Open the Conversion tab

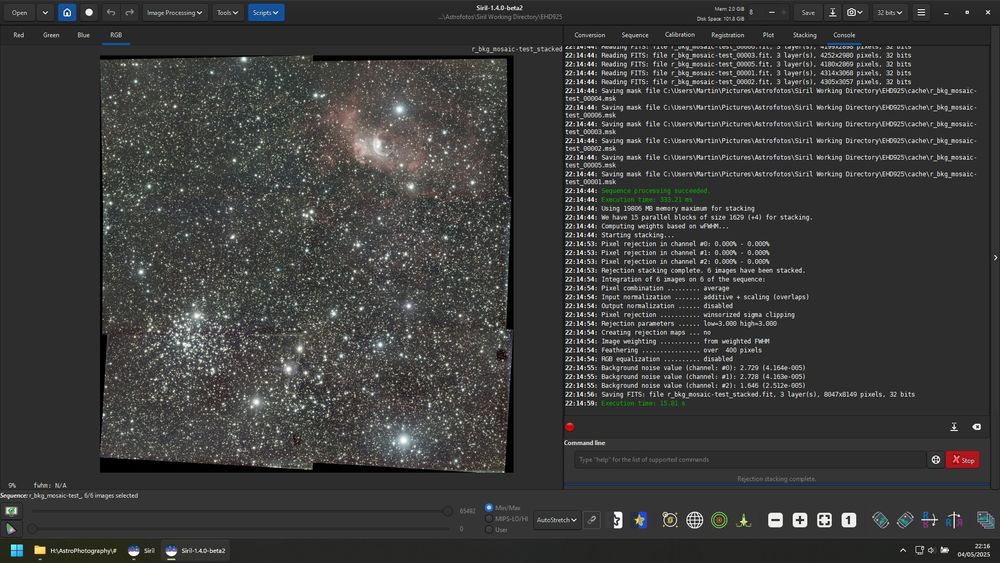point(589,35)
